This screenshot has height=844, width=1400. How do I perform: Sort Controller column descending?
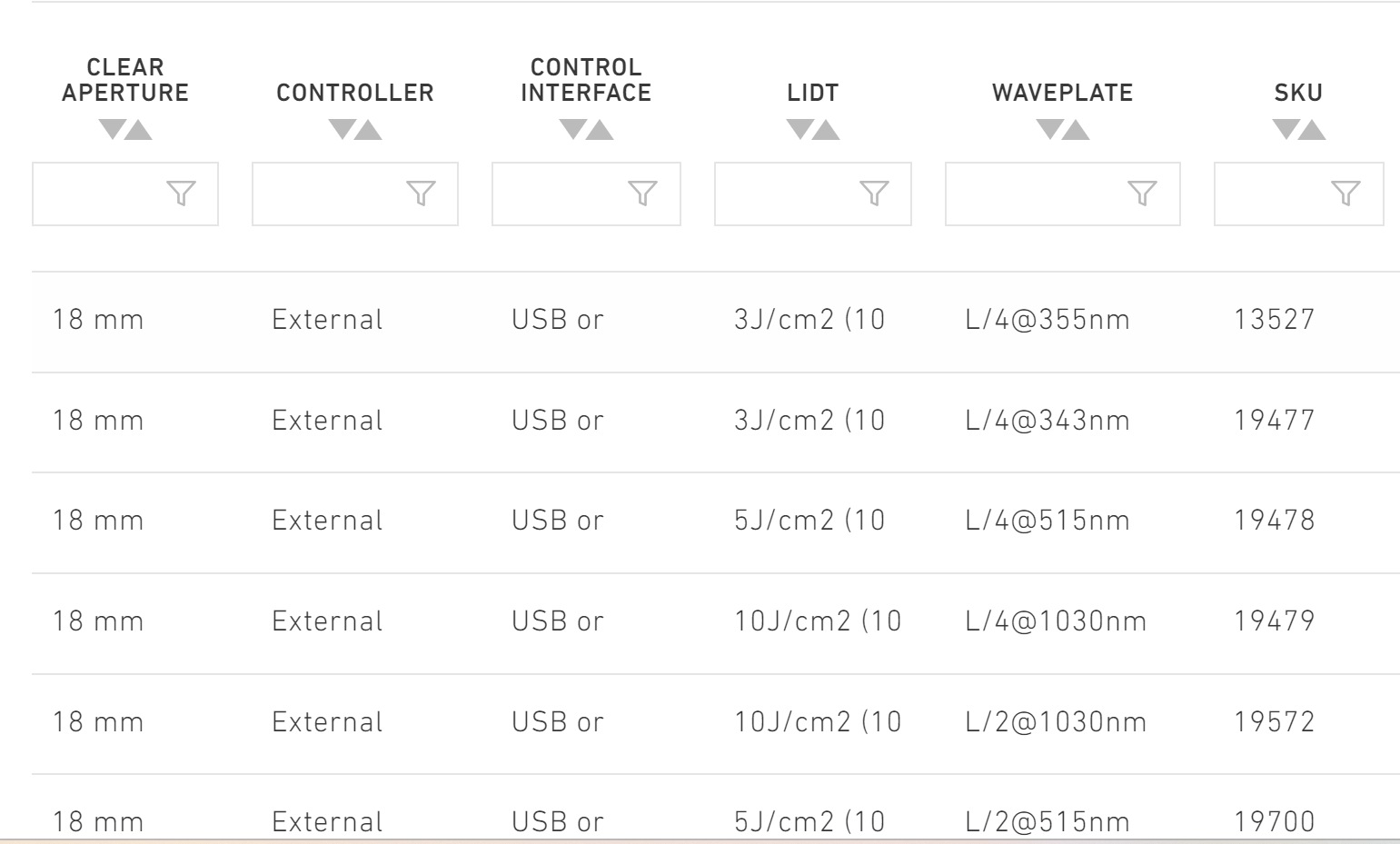(x=342, y=130)
